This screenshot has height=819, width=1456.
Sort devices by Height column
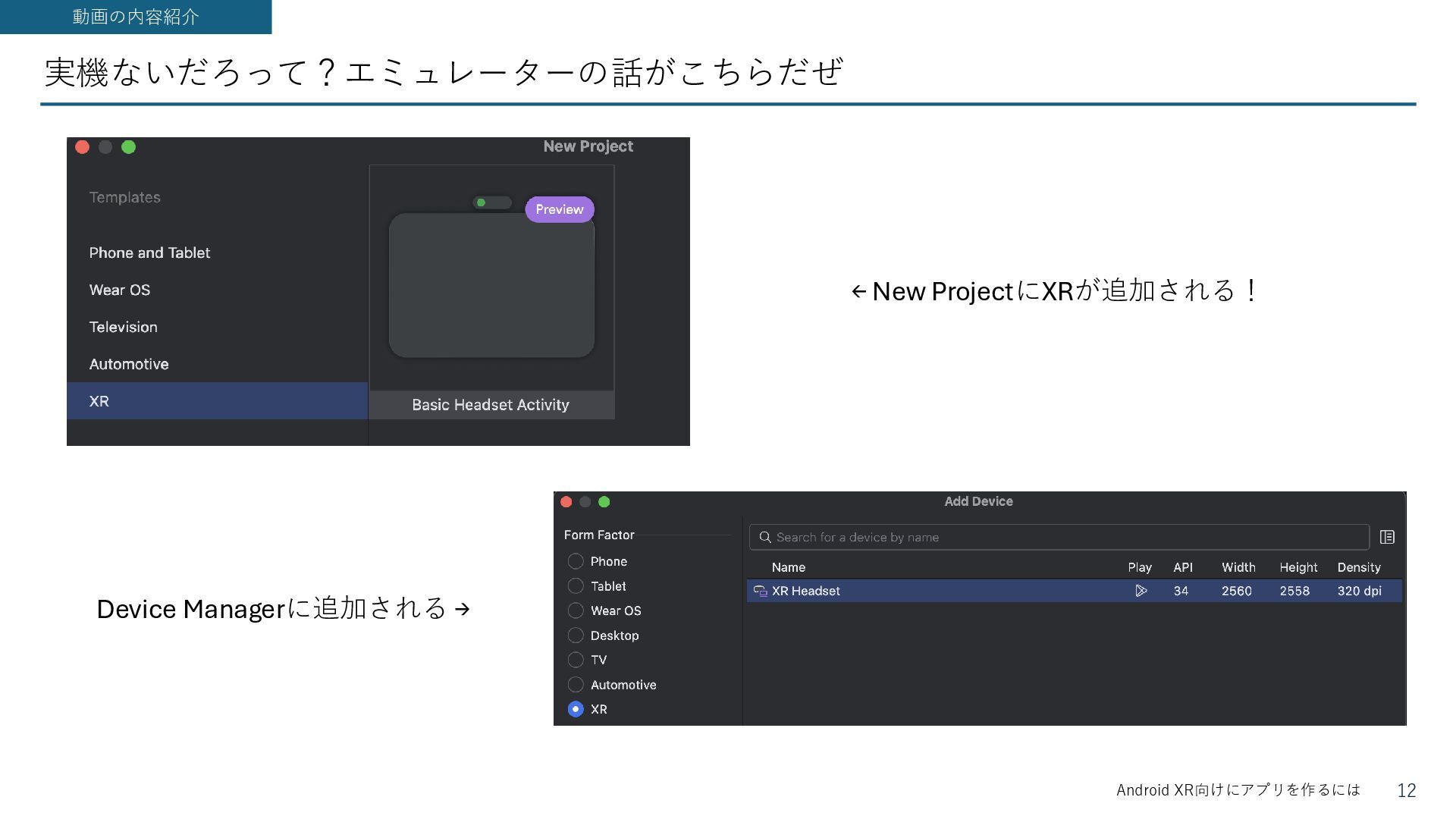tap(1298, 567)
